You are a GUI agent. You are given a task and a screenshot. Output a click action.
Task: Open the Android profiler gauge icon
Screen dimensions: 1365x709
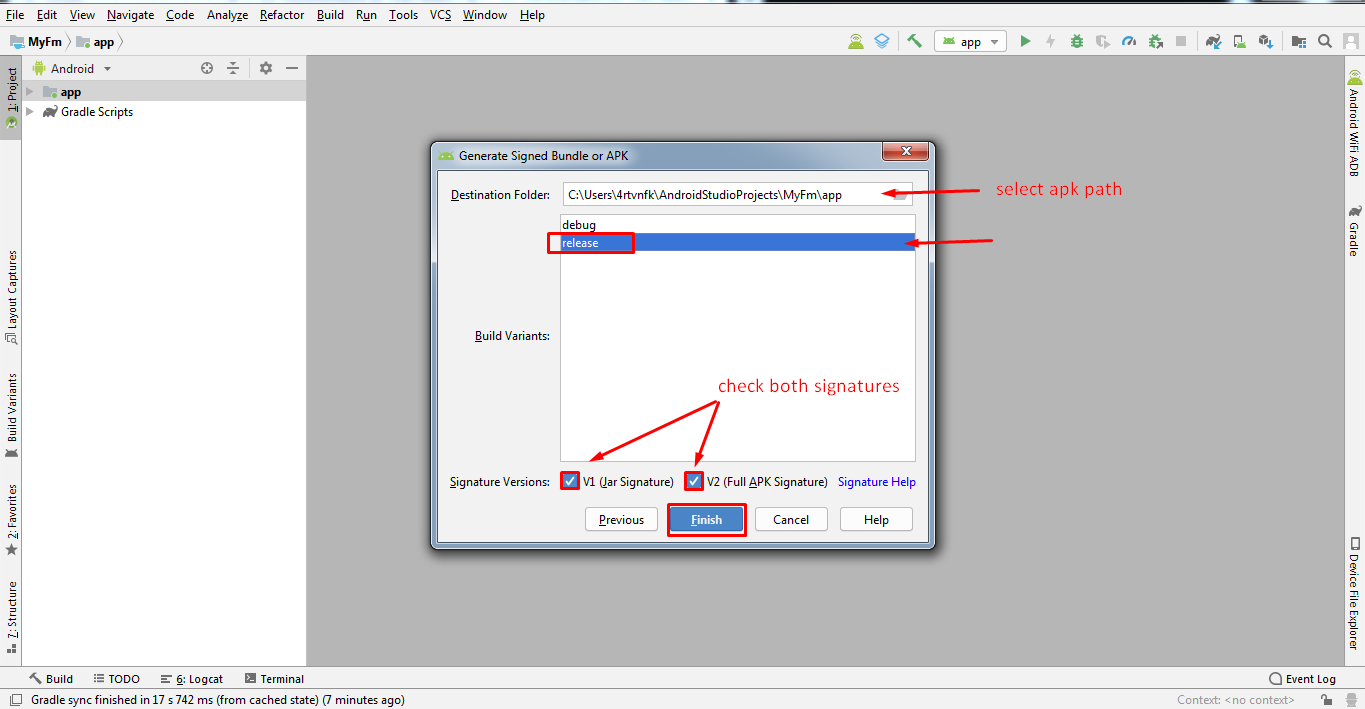pos(1129,41)
